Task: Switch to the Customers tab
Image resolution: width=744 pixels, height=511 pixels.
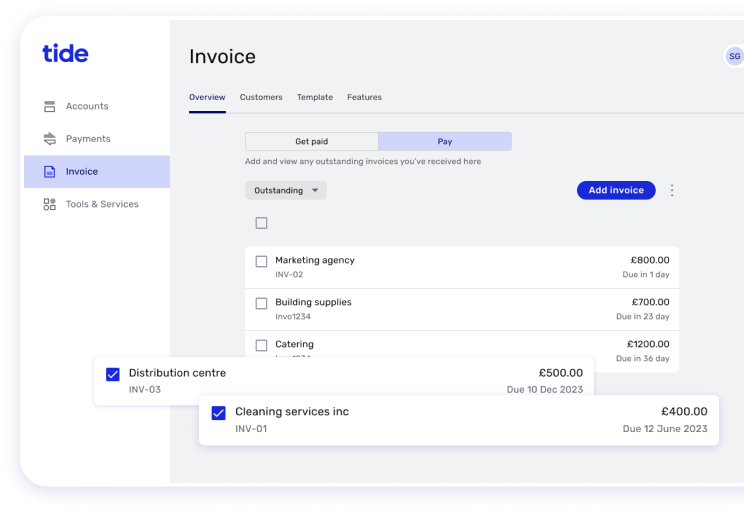Action: [x=261, y=97]
